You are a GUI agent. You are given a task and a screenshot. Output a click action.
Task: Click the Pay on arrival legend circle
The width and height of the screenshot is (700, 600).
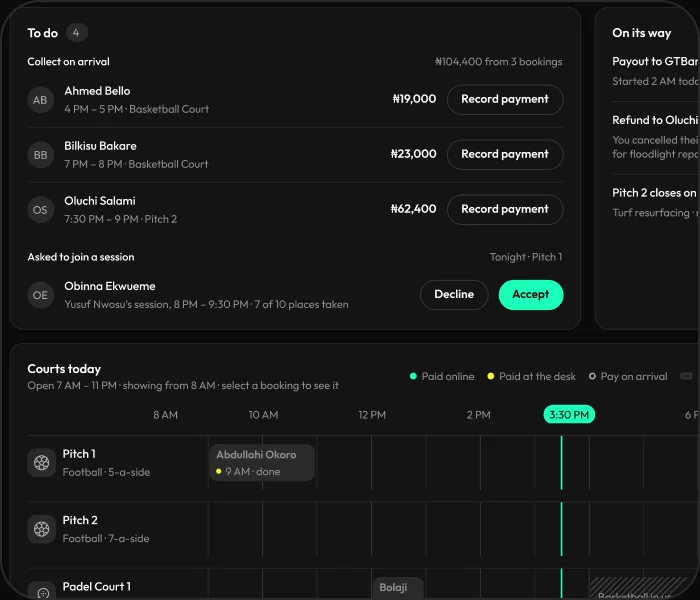tap(592, 376)
